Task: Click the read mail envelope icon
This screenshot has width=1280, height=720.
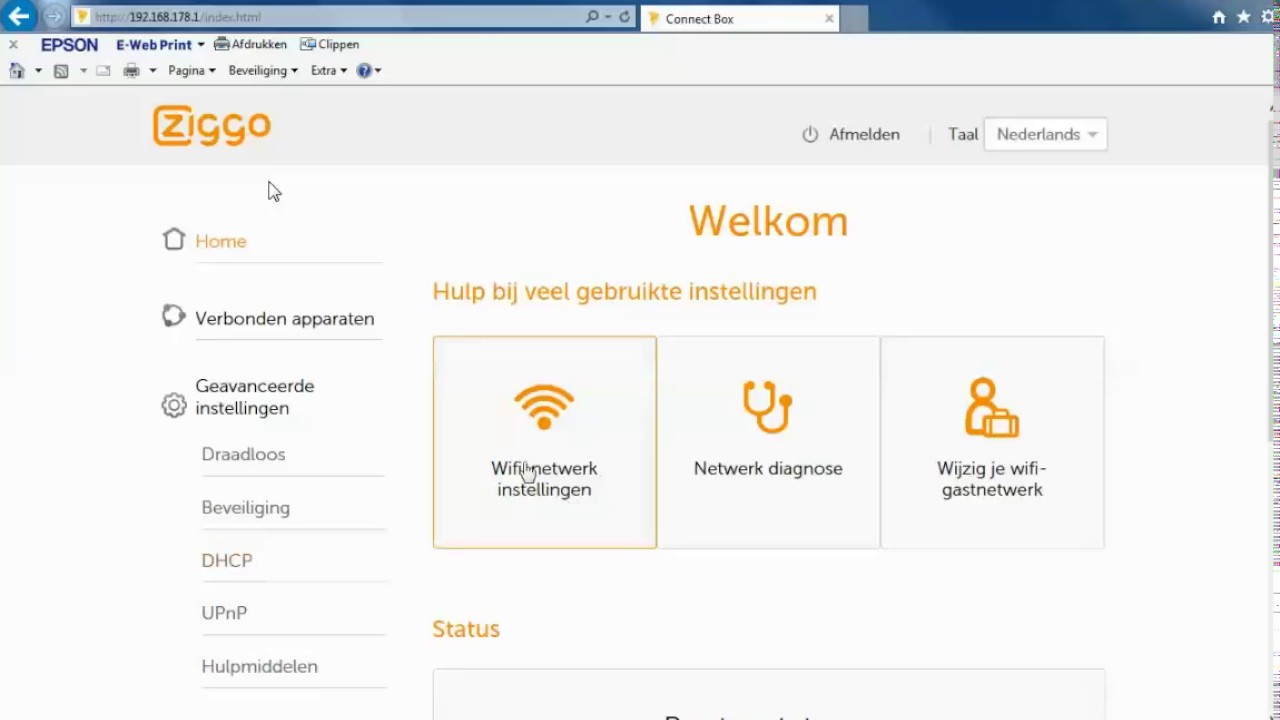Action: (x=103, y=71)
